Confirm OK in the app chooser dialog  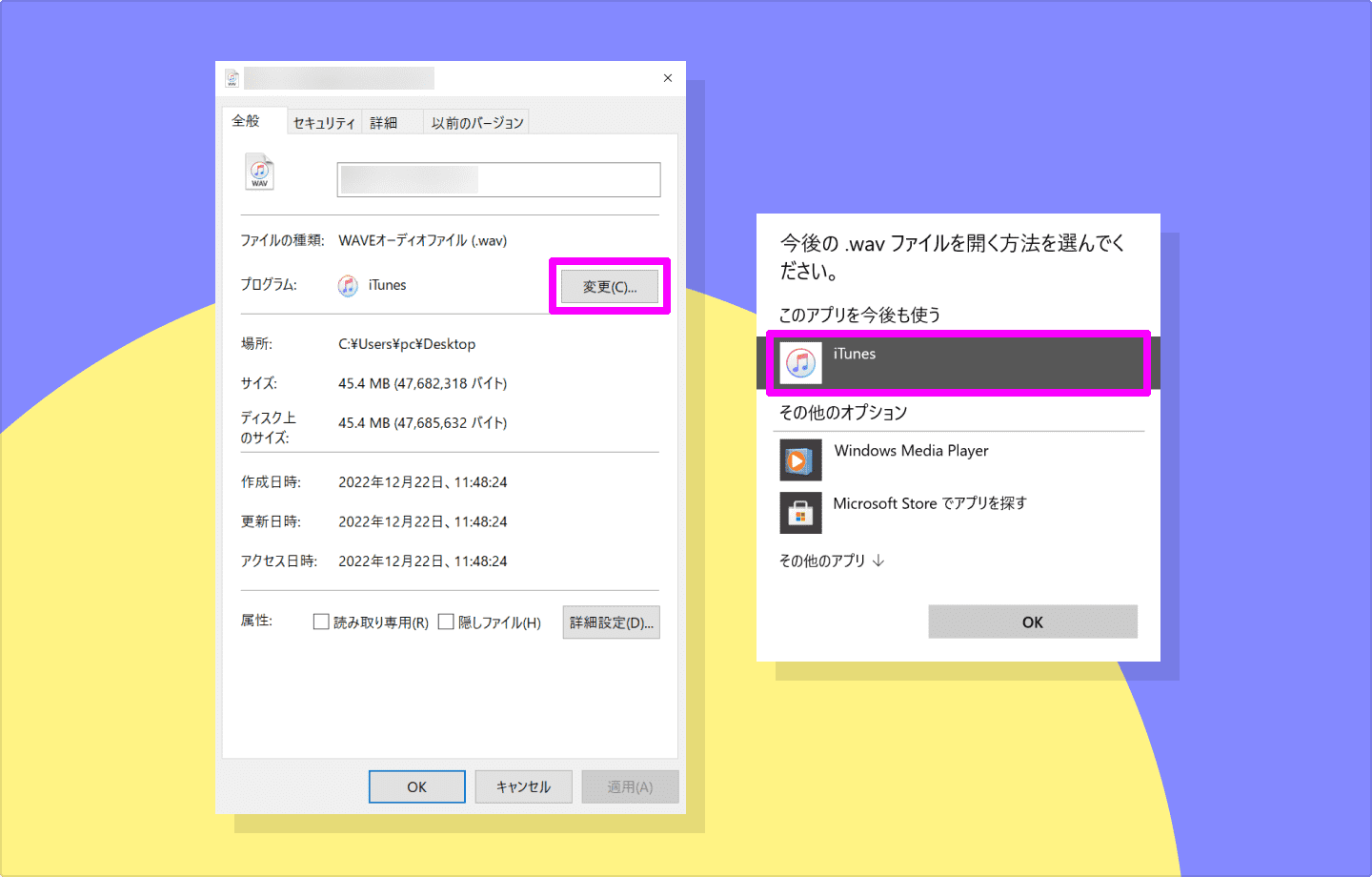click(1033, 622)
